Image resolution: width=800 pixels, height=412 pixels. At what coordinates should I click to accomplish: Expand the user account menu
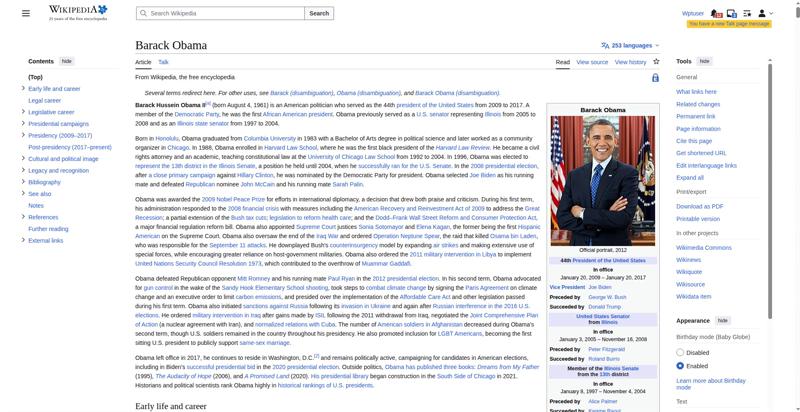764,13
